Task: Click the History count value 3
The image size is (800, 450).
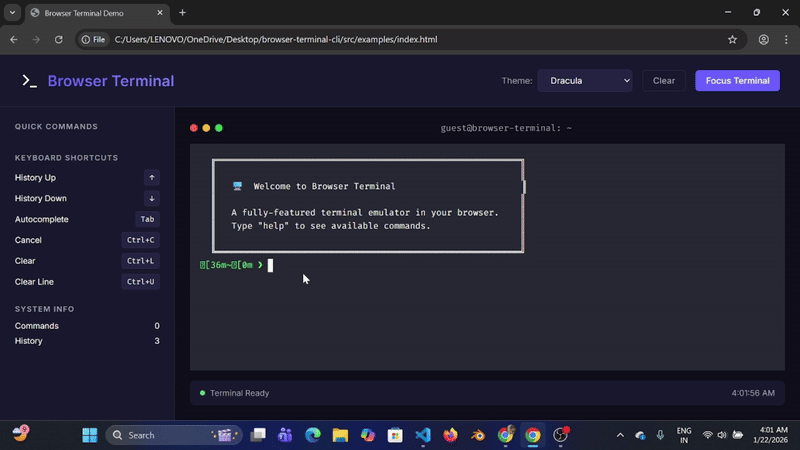Action: click(x=157, y=341)
